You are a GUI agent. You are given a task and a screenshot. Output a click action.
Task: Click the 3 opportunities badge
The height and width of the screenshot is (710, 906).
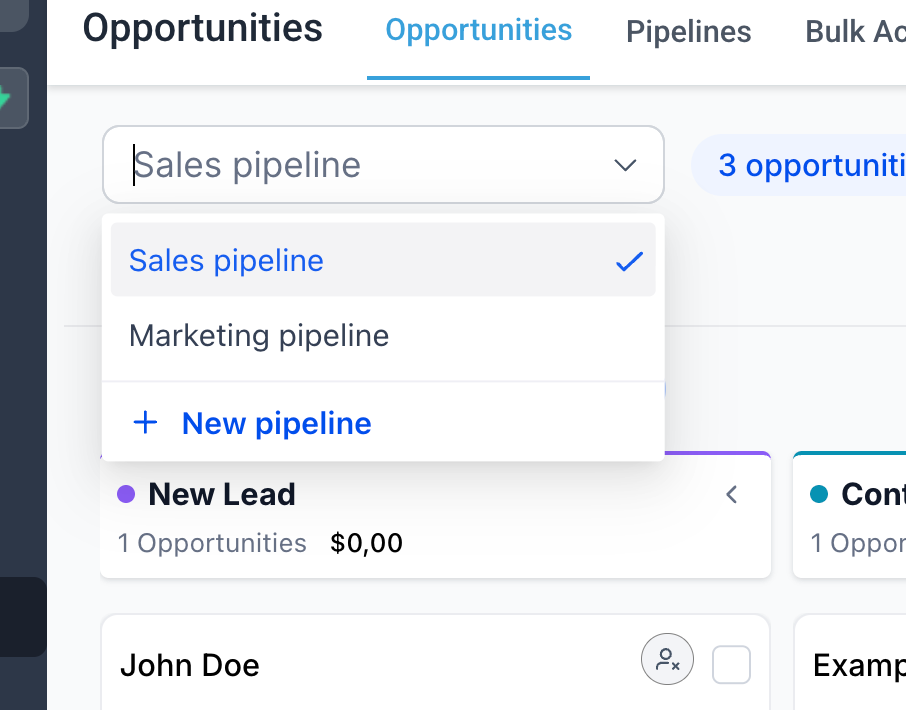coord(799,165)
